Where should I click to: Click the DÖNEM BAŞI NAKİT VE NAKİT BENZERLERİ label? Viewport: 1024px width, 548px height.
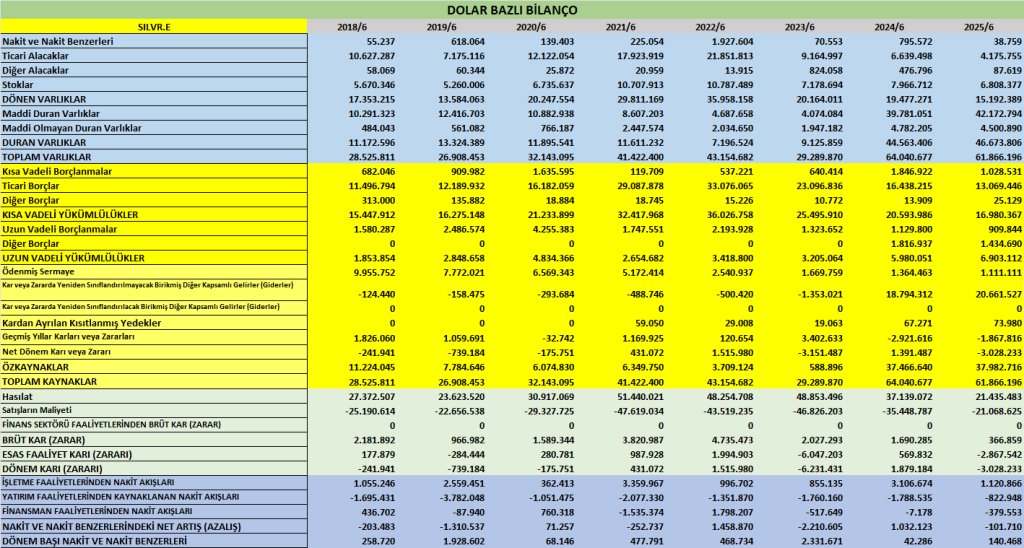(x=94, y=541)
